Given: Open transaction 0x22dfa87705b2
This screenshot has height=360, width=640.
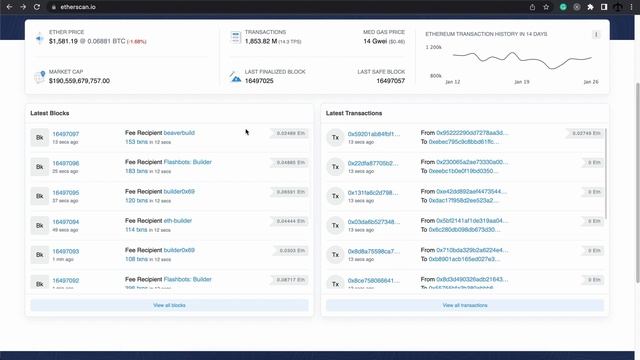Looking at the screenshot, I should click(x=373, y=163).
